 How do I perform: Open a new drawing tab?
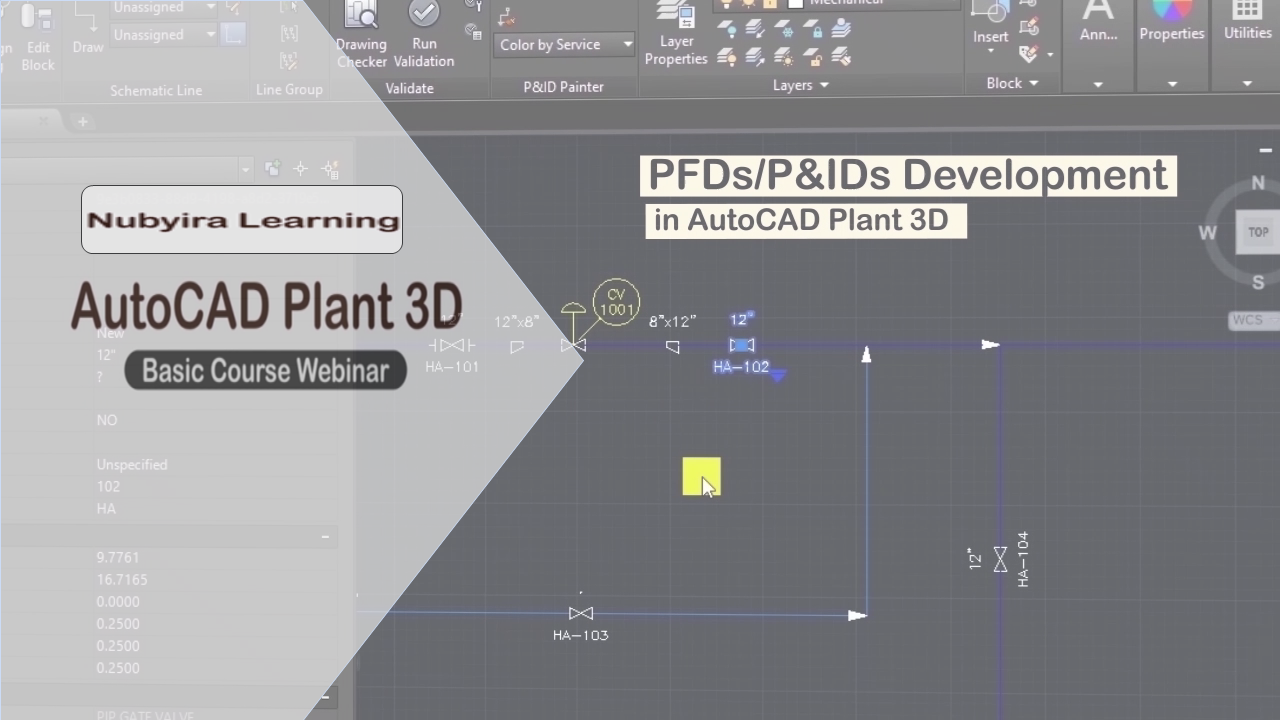pyautogui.click(x=83, y=121)
